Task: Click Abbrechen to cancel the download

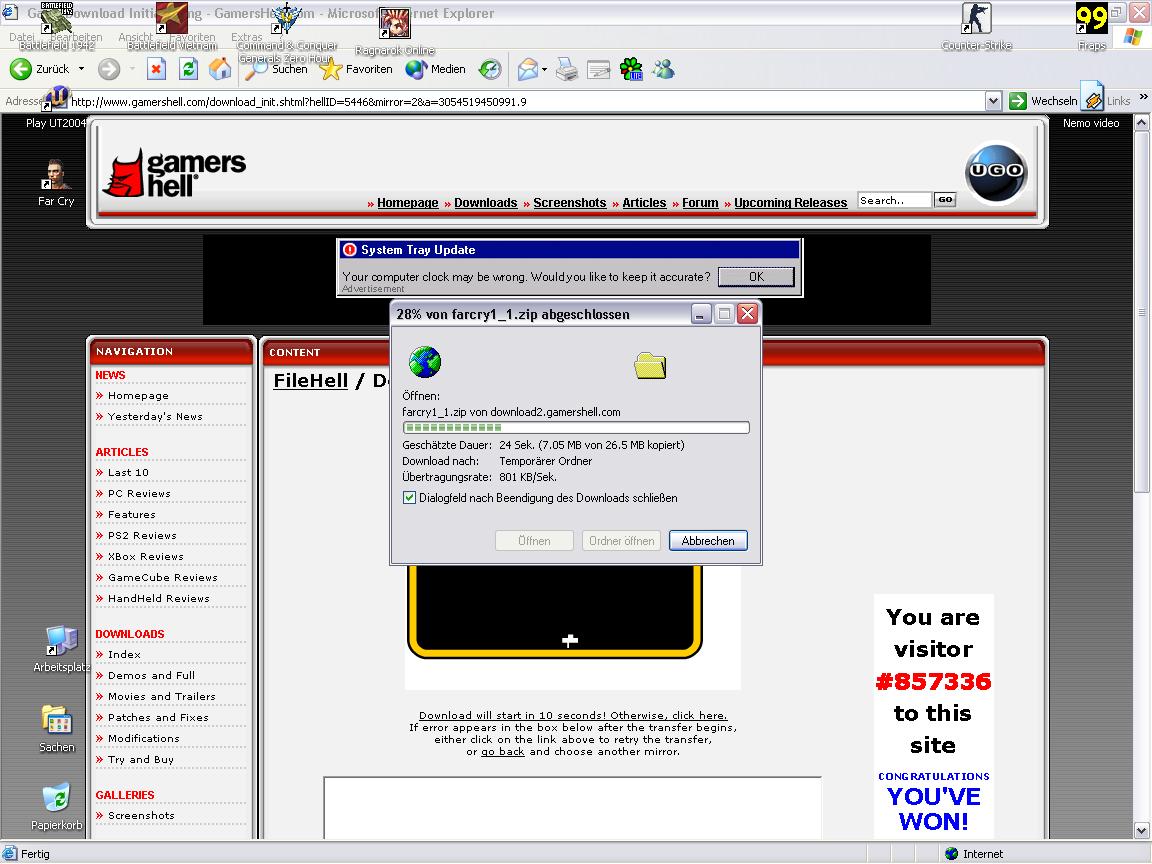Action: tap(708, 541)
